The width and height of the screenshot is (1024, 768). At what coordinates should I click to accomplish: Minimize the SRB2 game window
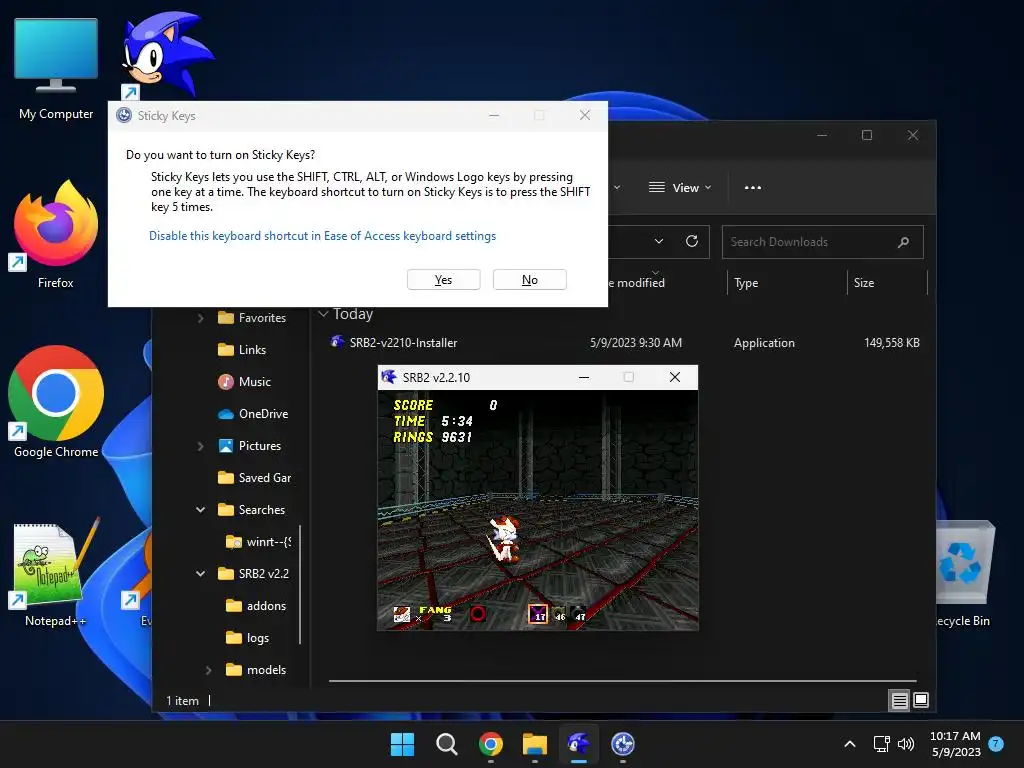coord(584,377)
